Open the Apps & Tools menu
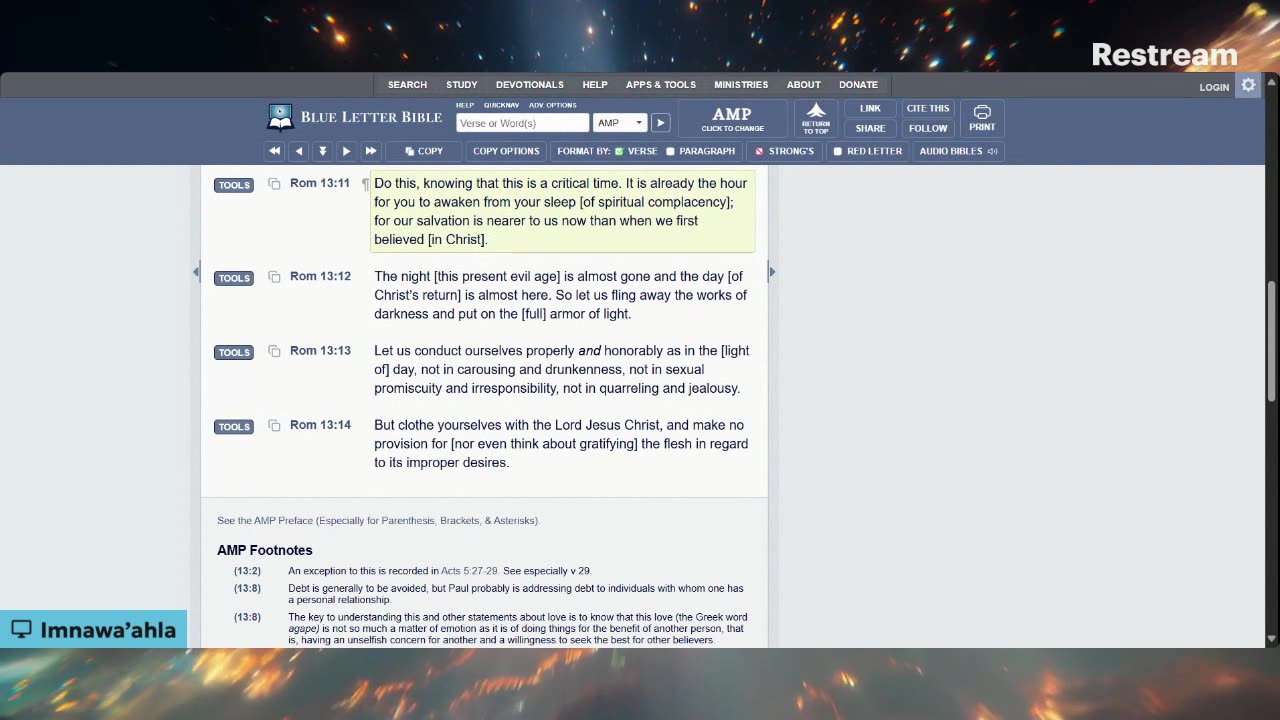This screenshot has height=720, width=1280. [661, 85]
